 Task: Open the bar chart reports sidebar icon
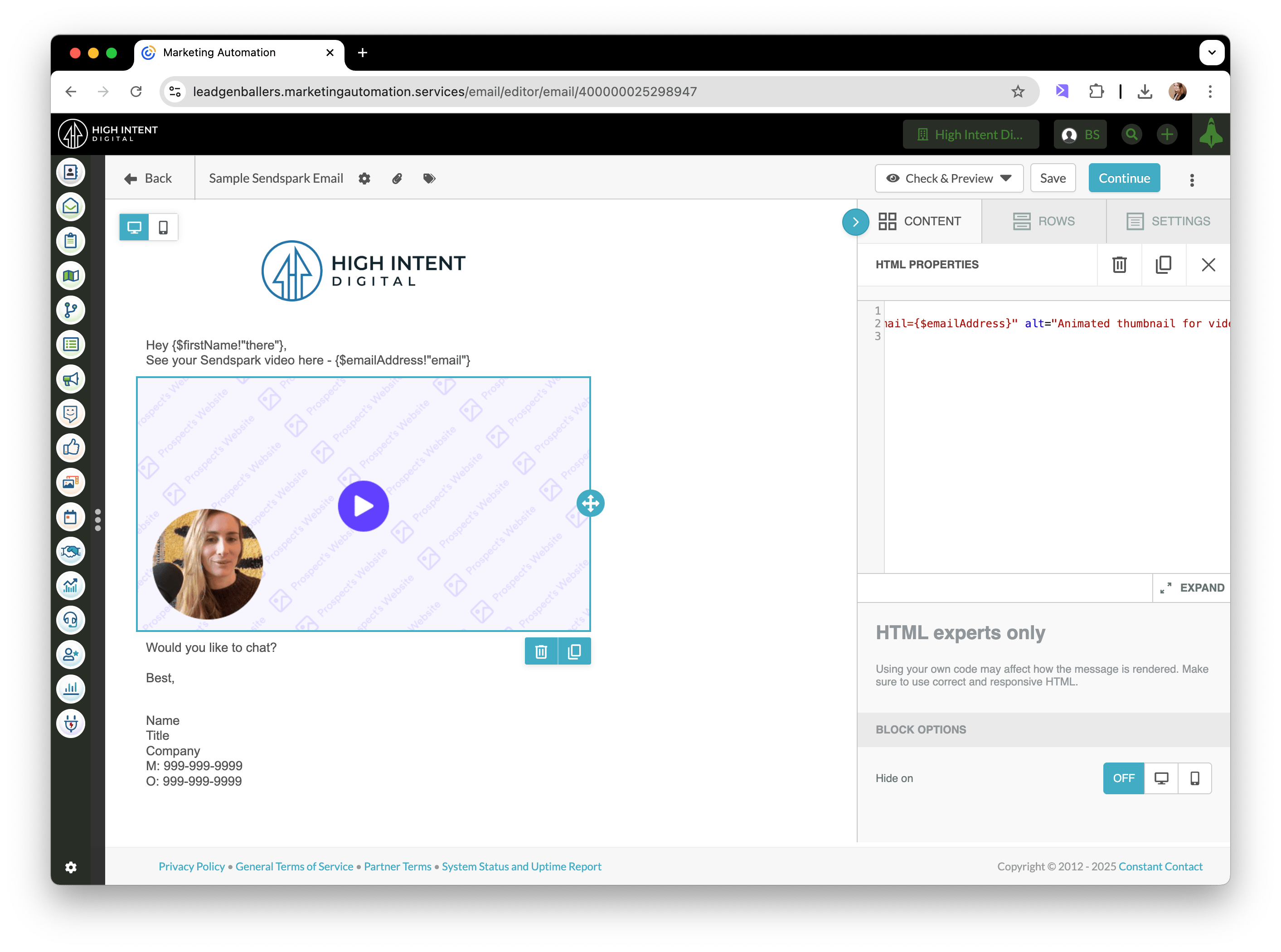click(x=71, y=689)
